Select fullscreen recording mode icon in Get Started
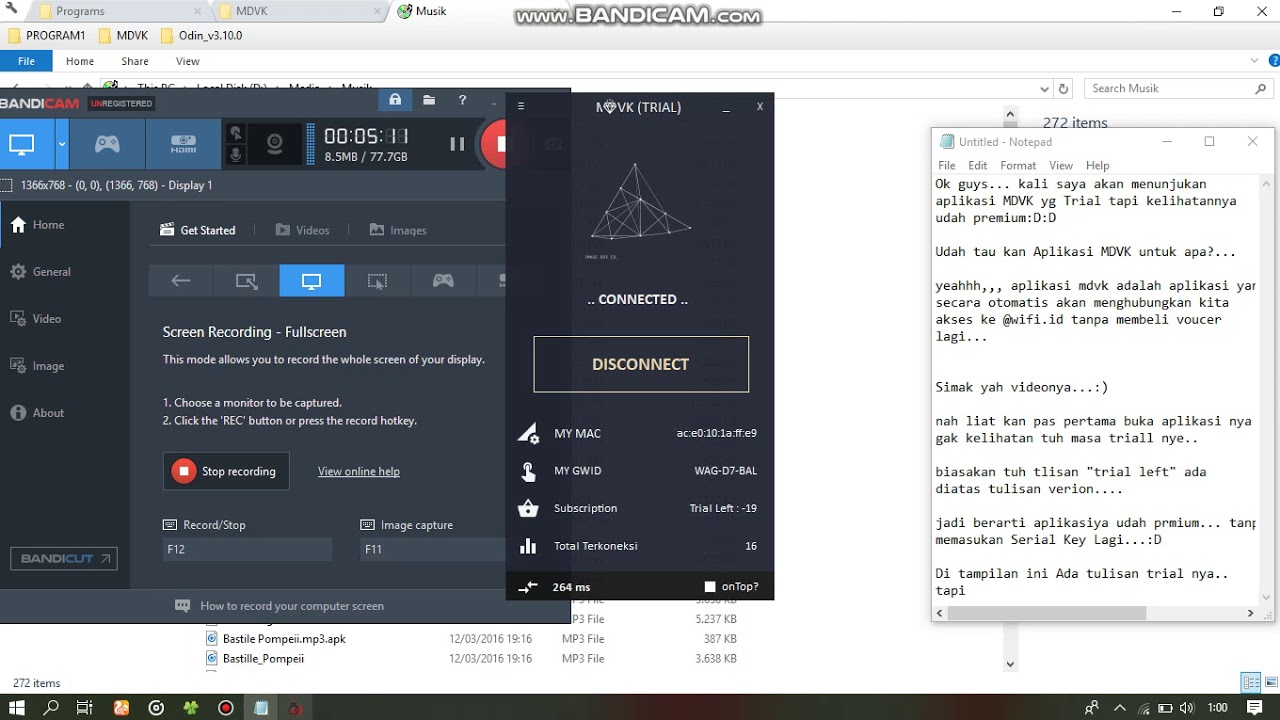Viewport: 1280px width, 720px height. 312,281
